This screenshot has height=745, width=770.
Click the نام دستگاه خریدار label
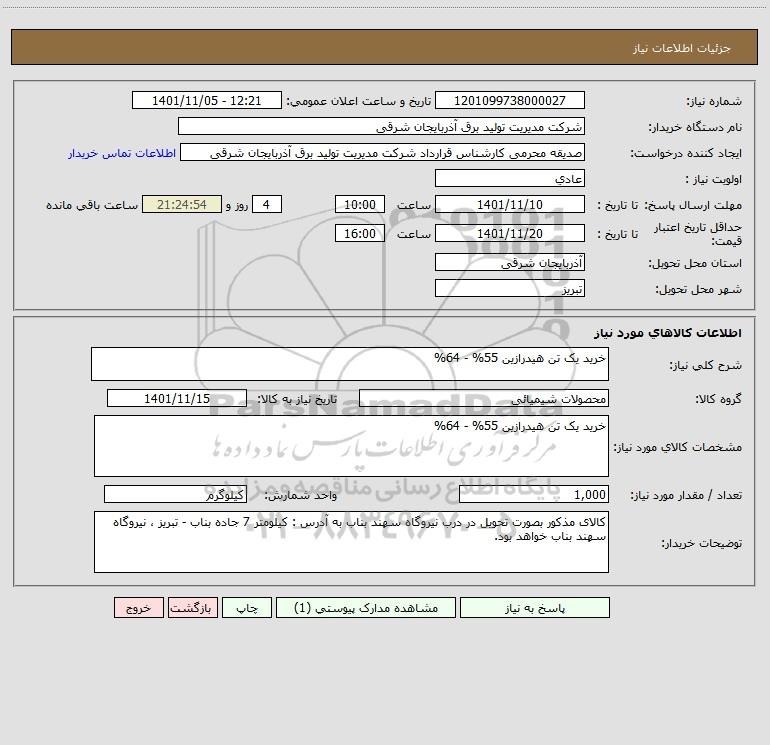click(695, 127)
